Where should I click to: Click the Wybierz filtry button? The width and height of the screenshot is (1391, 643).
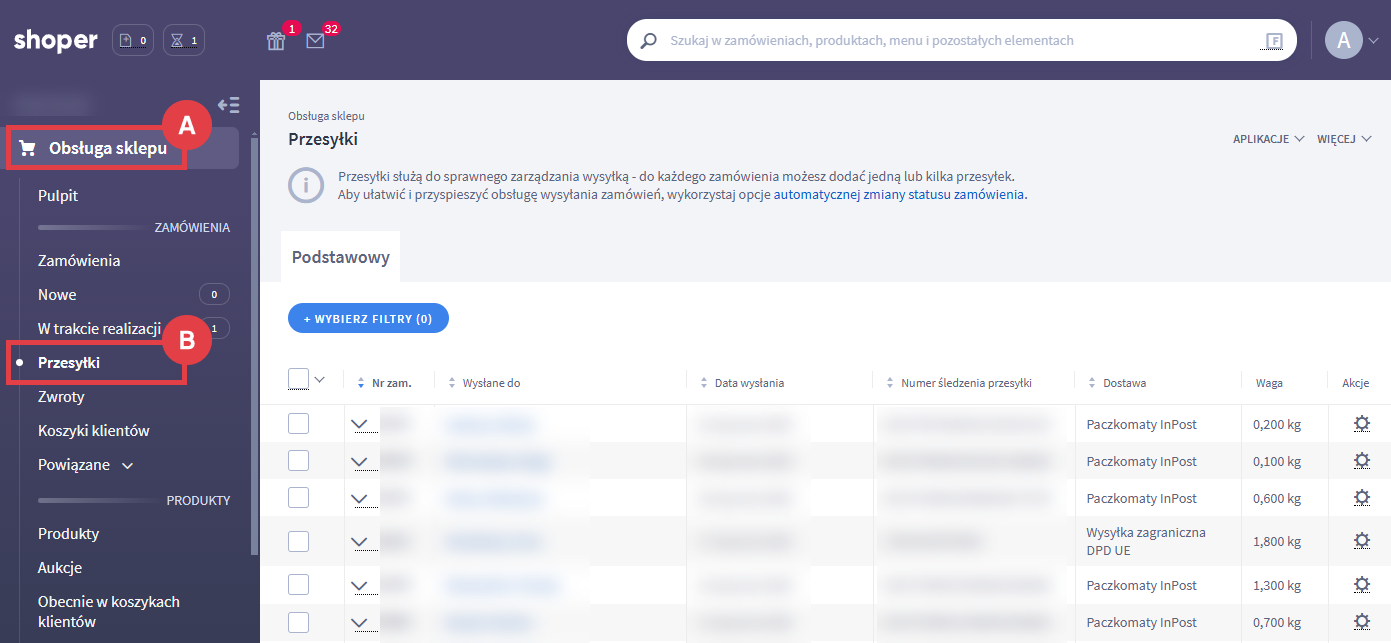368,319
